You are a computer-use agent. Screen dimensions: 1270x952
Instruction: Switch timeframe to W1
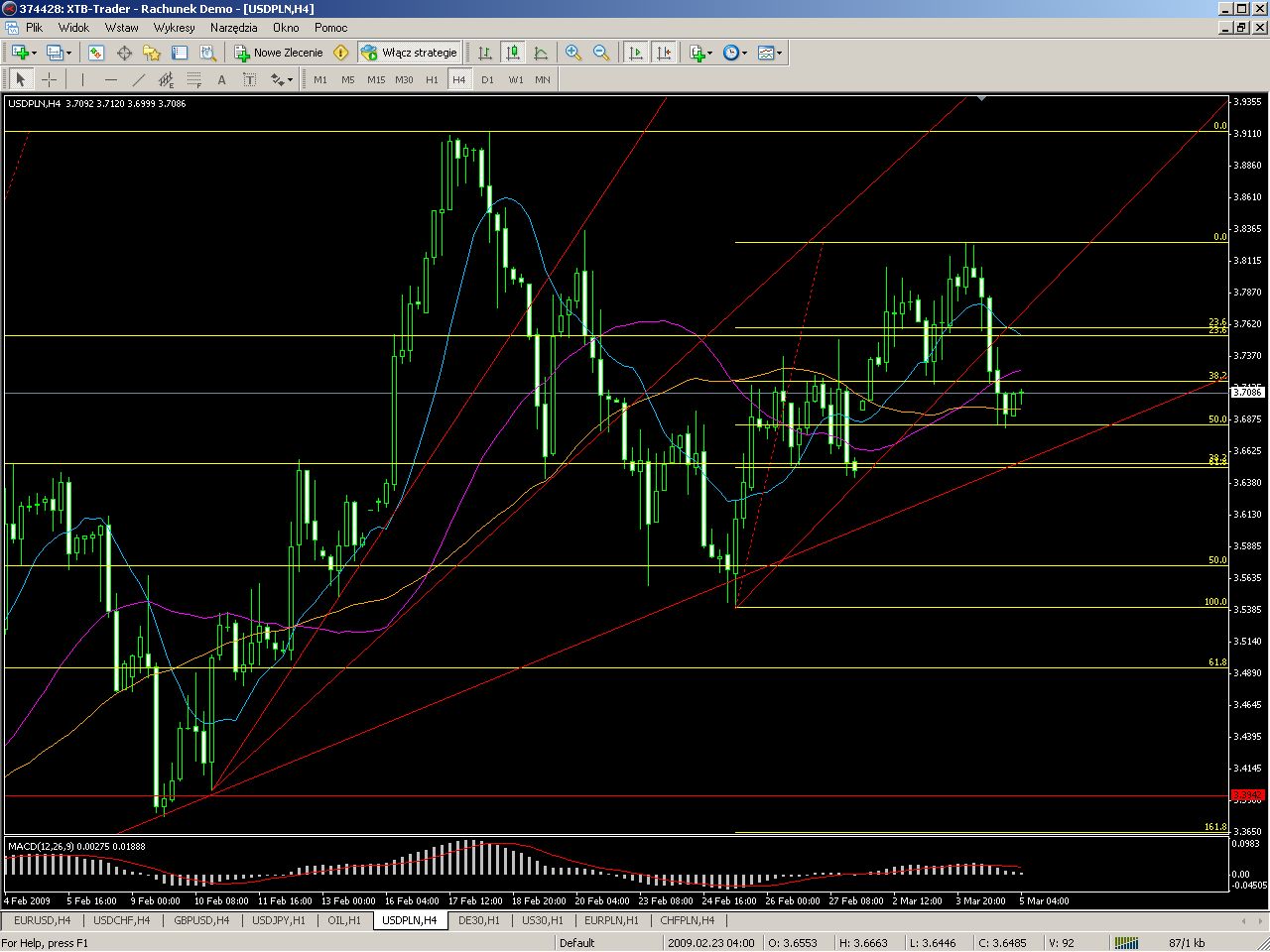point(516,79)
